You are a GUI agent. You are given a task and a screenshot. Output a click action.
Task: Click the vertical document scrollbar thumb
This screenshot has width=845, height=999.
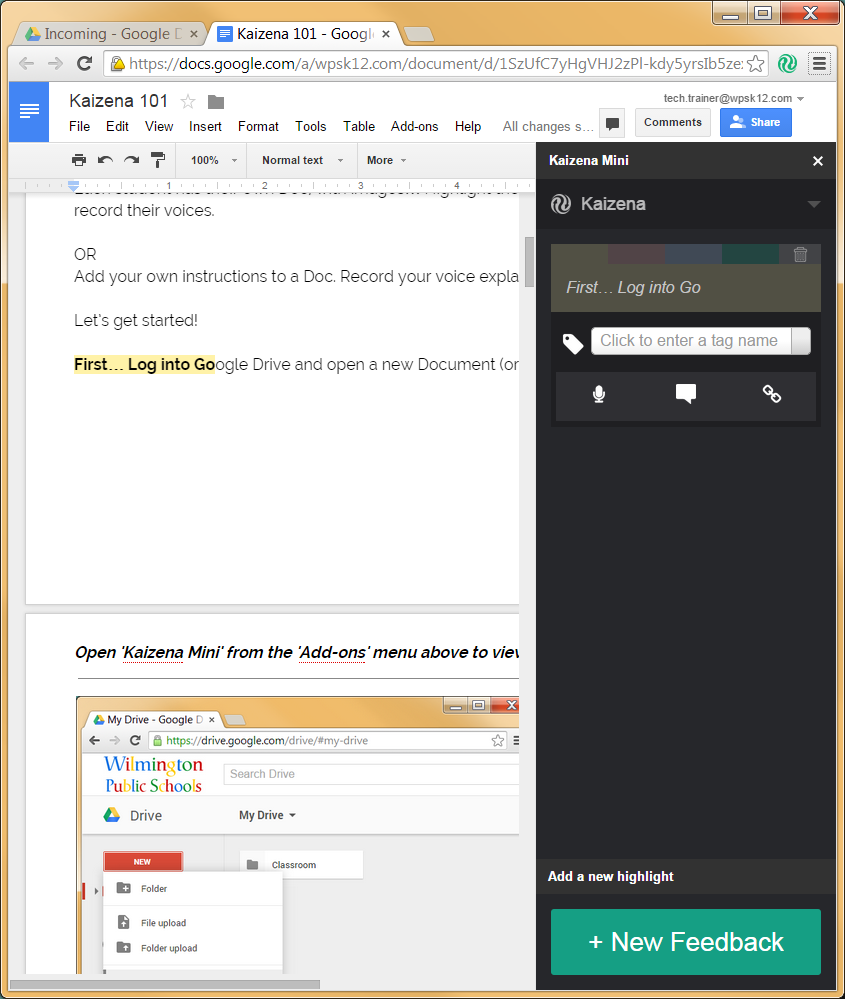529,262
